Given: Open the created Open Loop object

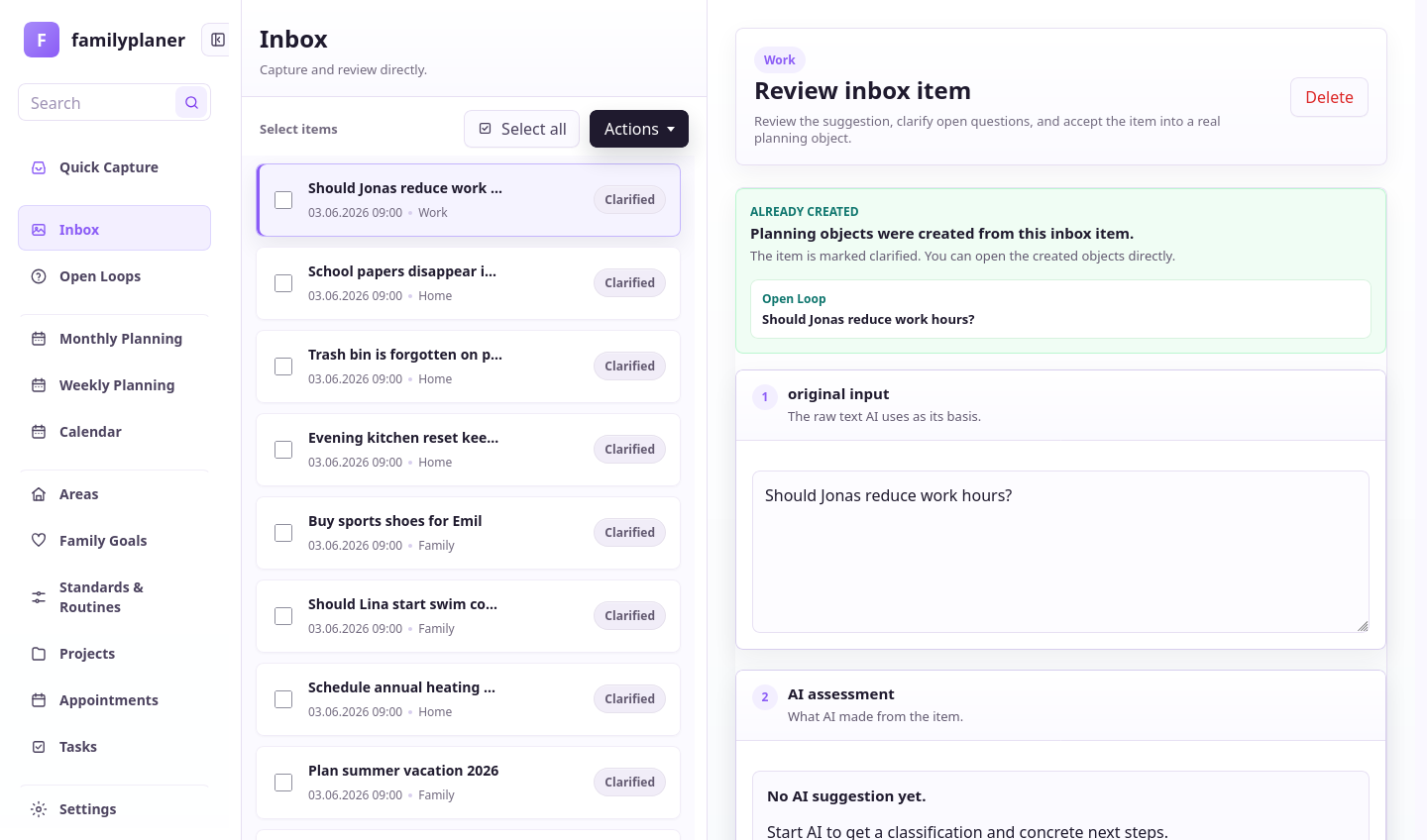Looking at the screenshot, I should [x=1060, y=309].
